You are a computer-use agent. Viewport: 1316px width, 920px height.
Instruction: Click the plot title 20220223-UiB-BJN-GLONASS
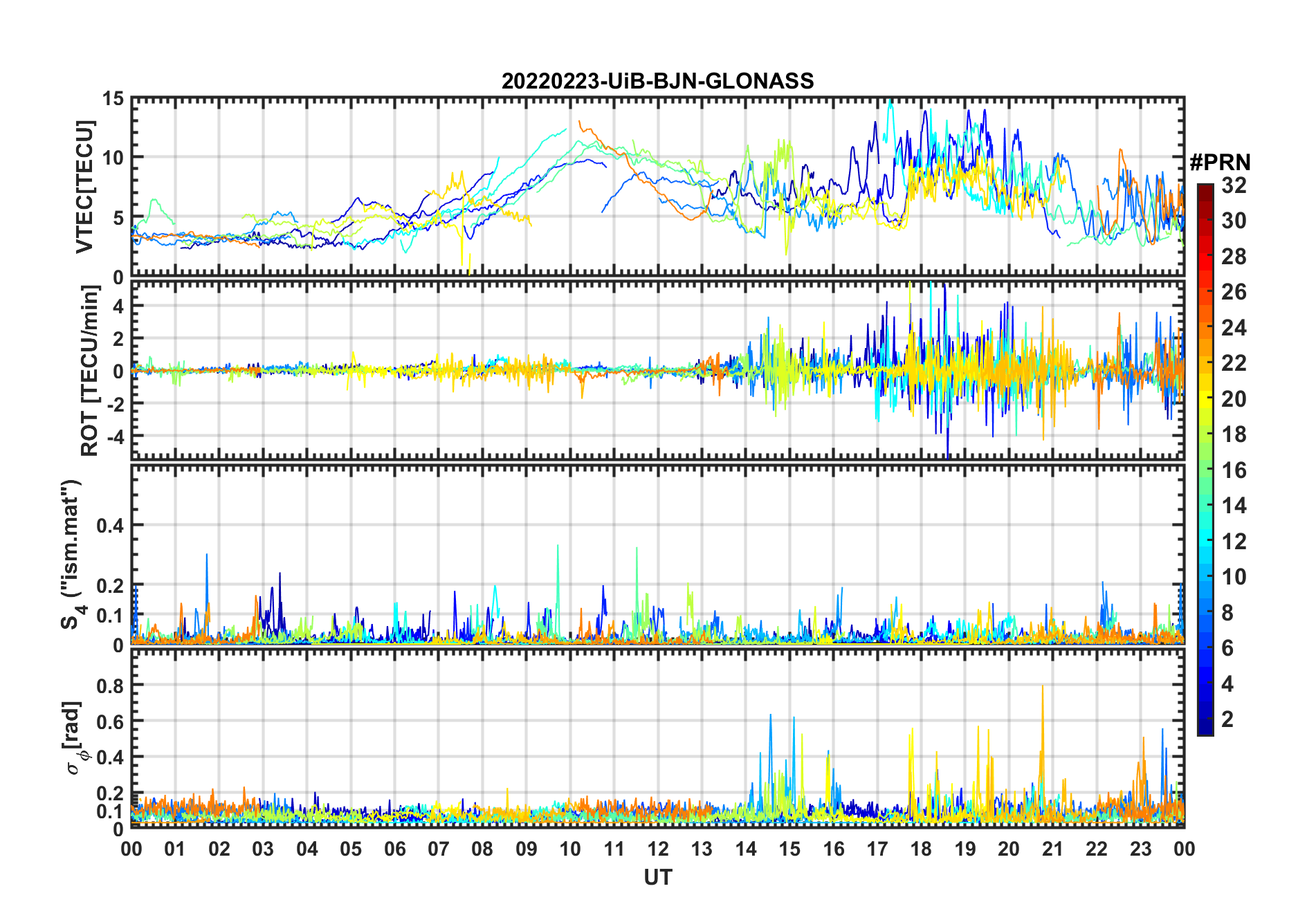(657, 82)
